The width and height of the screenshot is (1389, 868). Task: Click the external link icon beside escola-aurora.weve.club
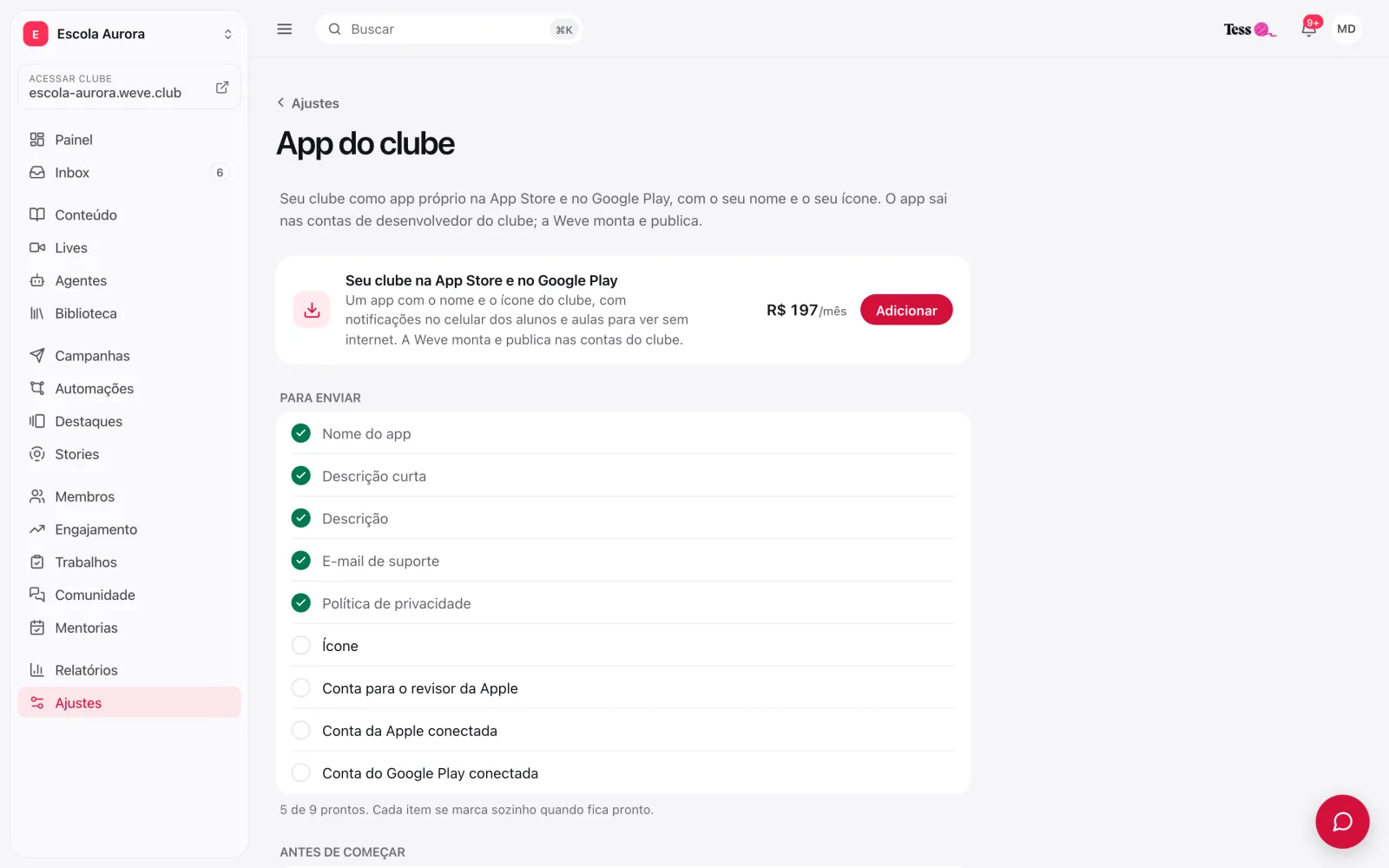[222, 87]
